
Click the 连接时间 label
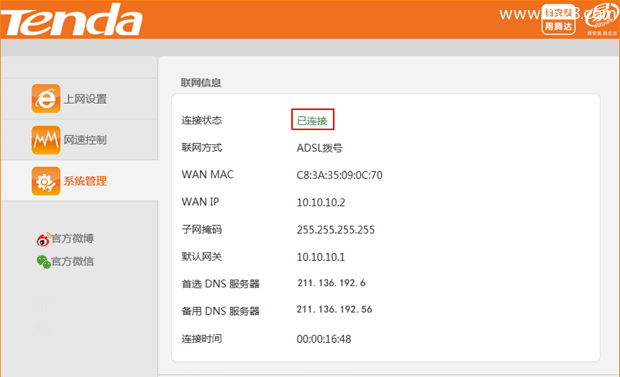(202, 339)
